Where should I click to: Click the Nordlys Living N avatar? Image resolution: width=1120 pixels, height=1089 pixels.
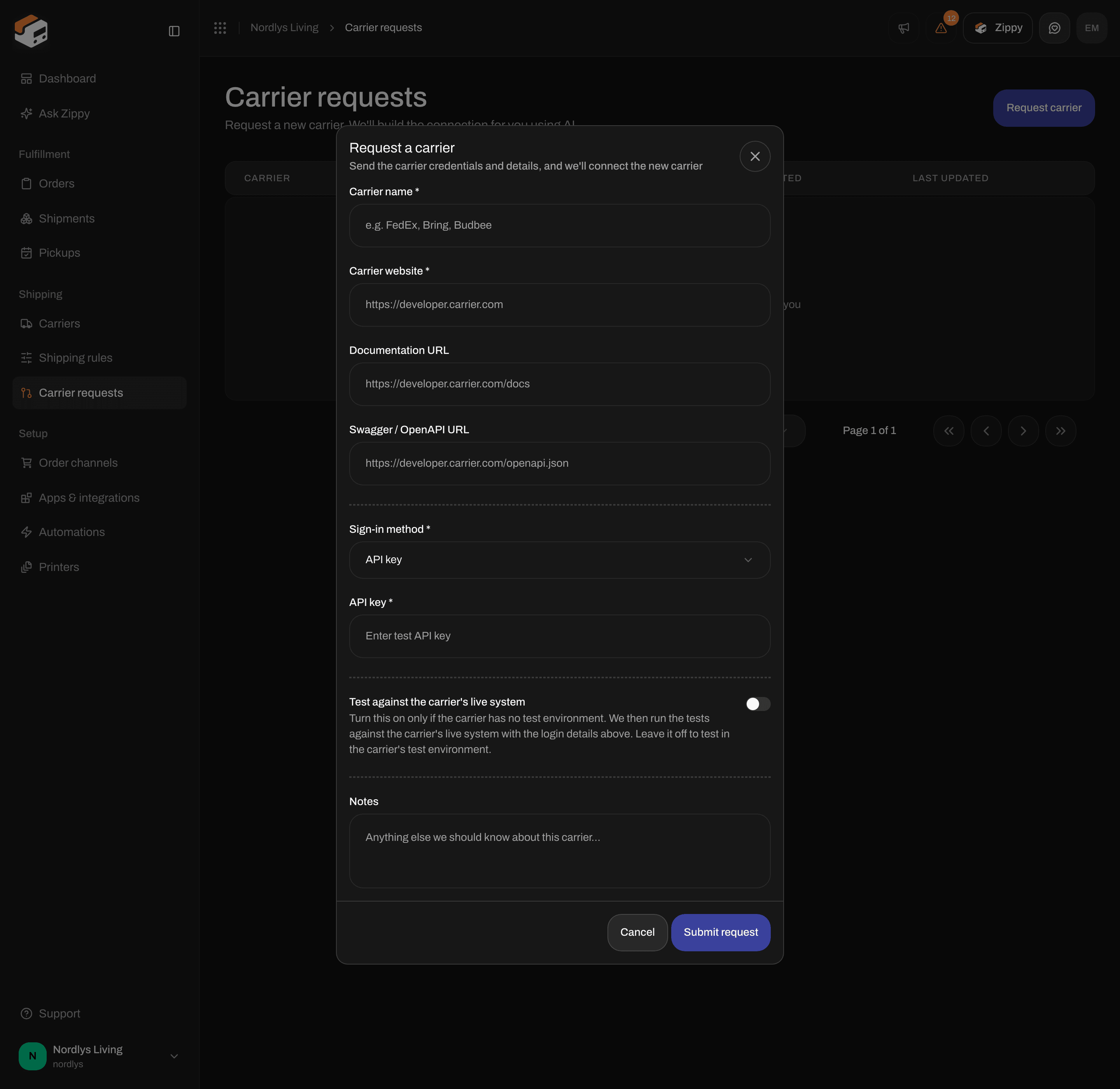[33, 1056]
